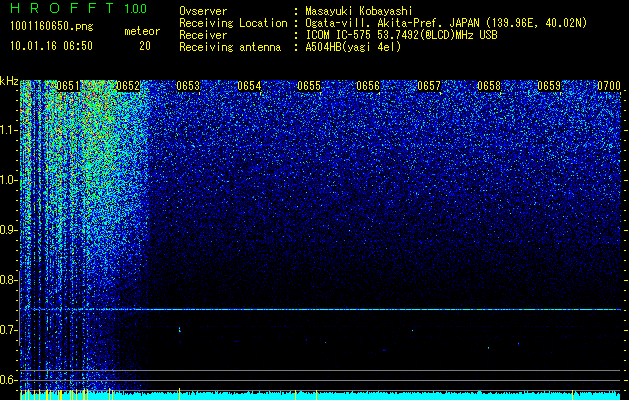Click the 0651 time marker
Screen dimensions: 629x400
pos(68,86)
